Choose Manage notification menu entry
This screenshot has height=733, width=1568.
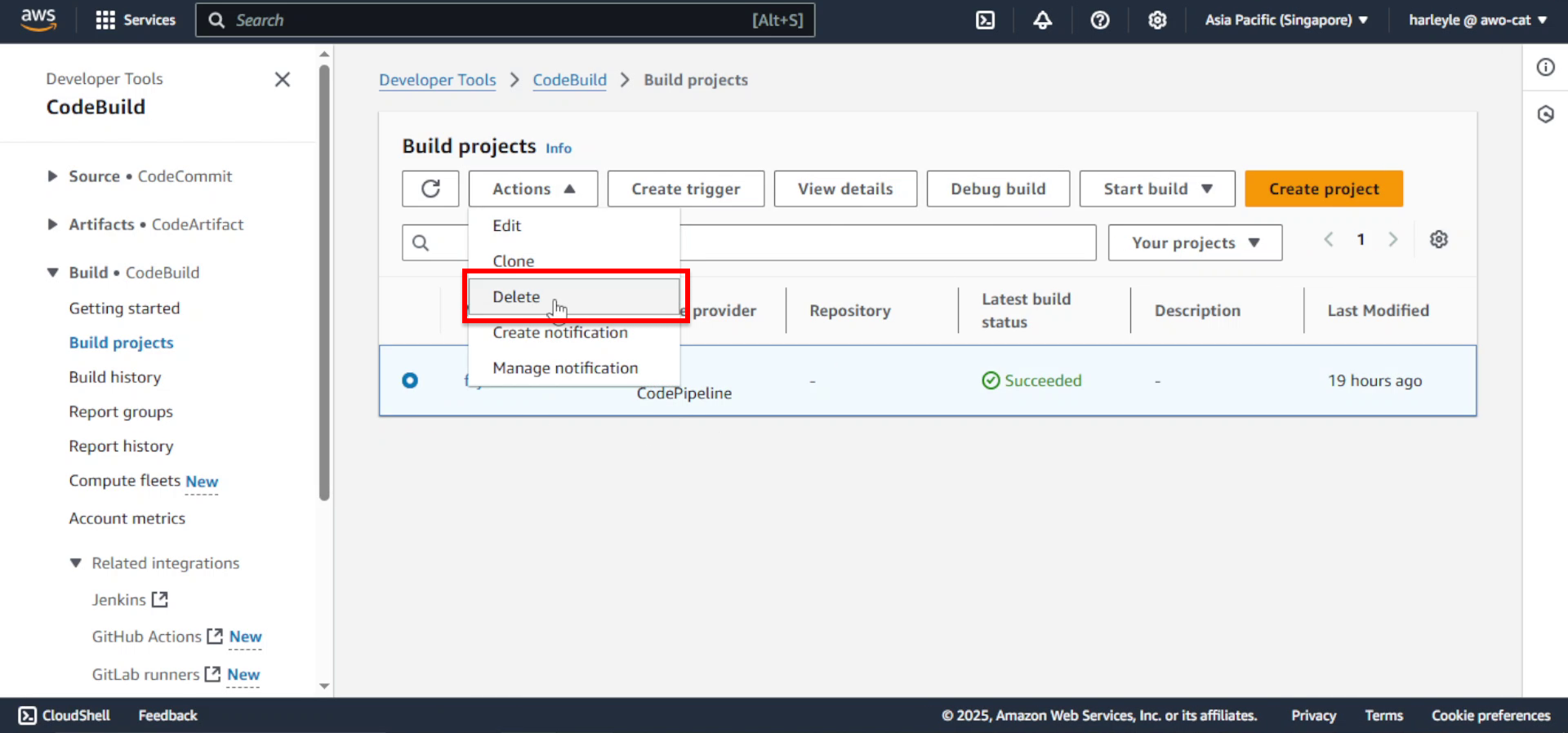(x=574, y=368)
